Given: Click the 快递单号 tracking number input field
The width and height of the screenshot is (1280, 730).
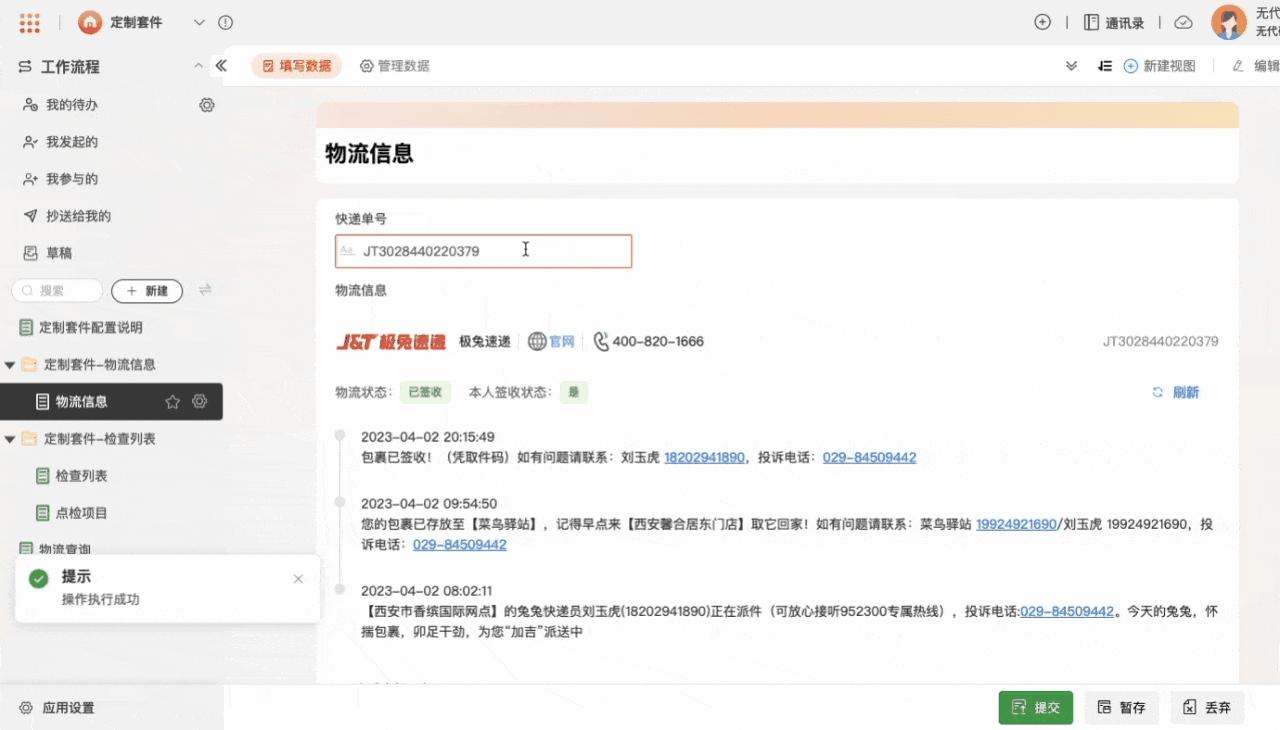Looking at the screenshot, I should 483,251.
